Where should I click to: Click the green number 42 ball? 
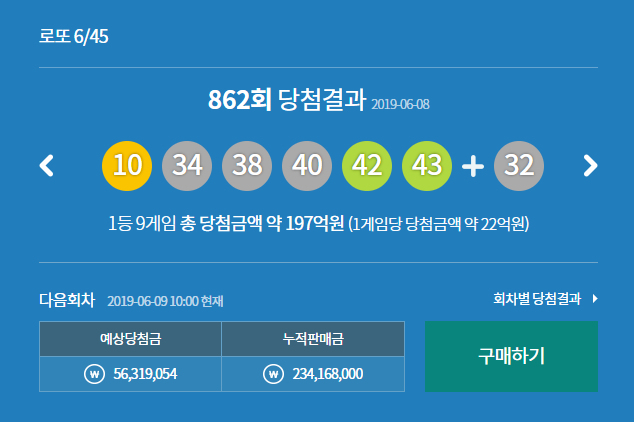click(x=367, y=166)
